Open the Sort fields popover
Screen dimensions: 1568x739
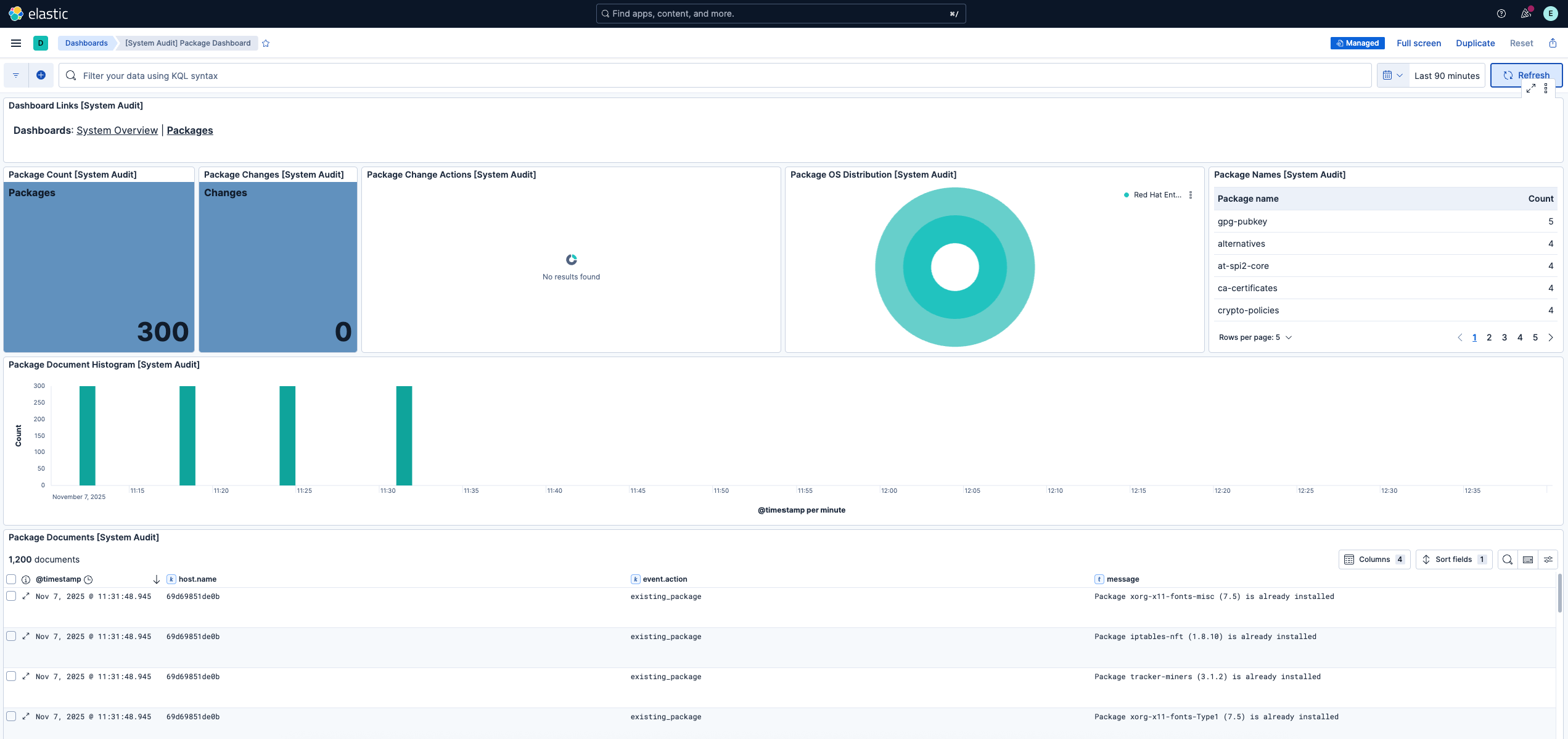[x=1453, y=559]
